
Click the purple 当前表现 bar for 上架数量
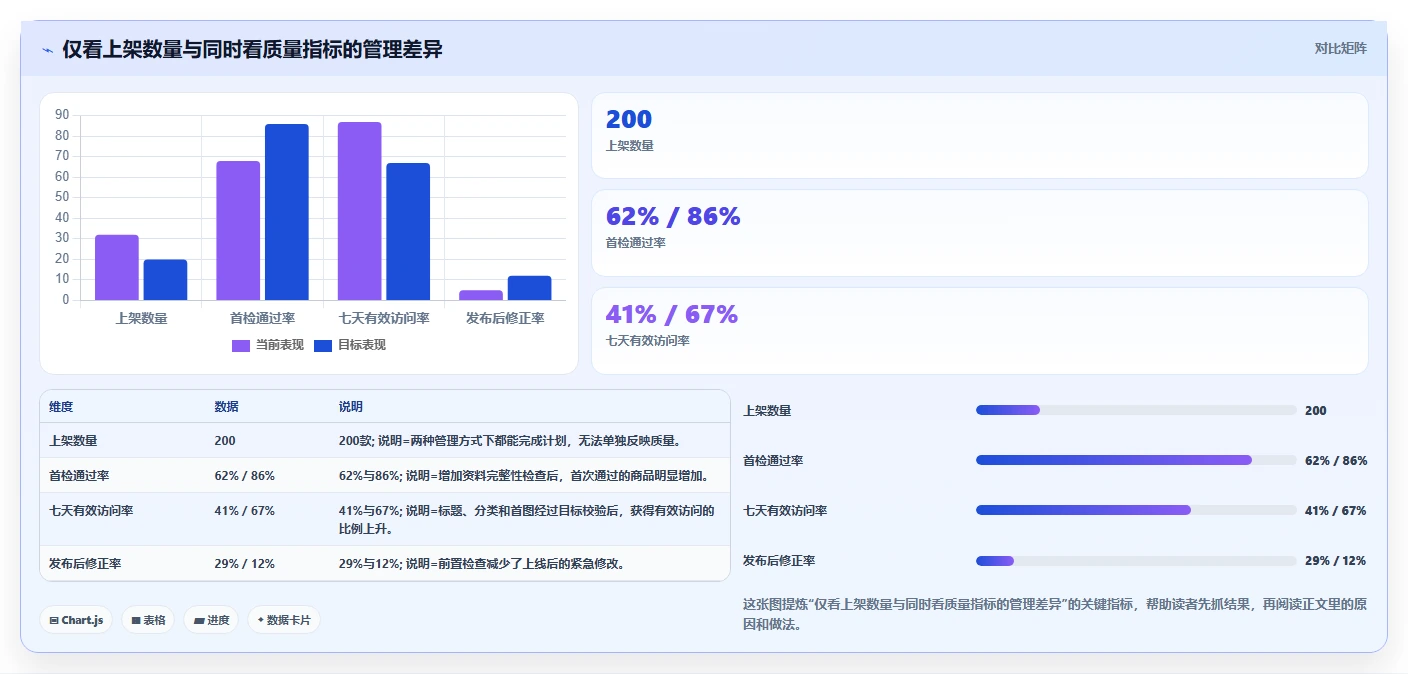tap(117, 267)
